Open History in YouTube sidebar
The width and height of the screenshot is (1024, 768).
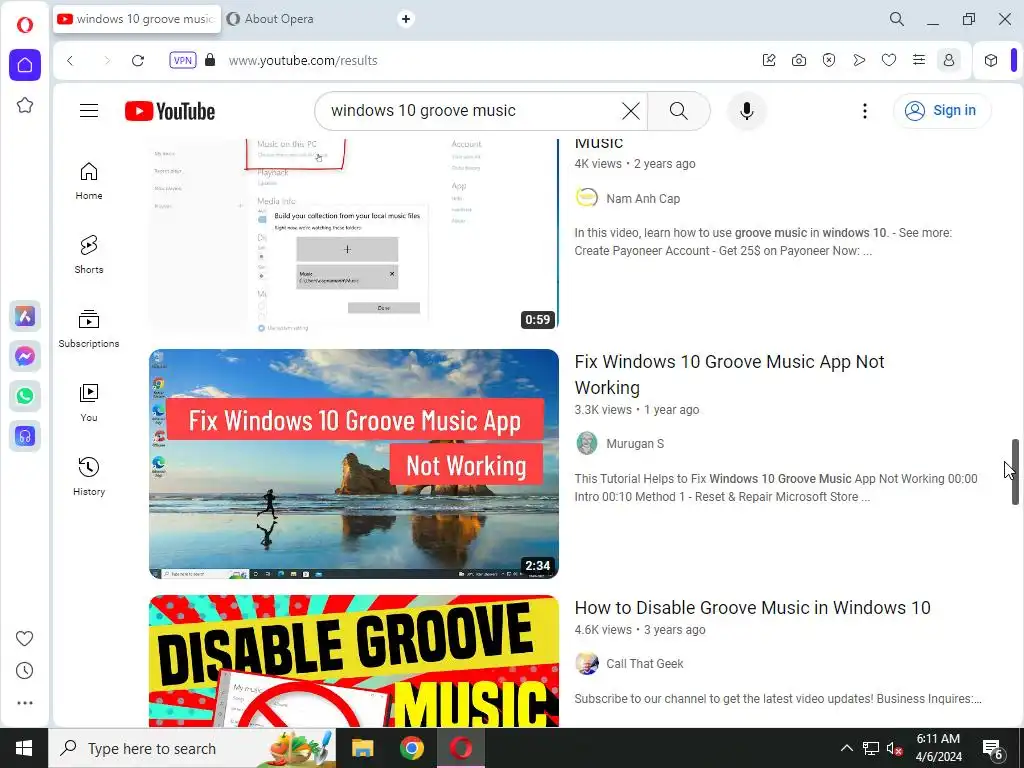(x=89, y=477)
